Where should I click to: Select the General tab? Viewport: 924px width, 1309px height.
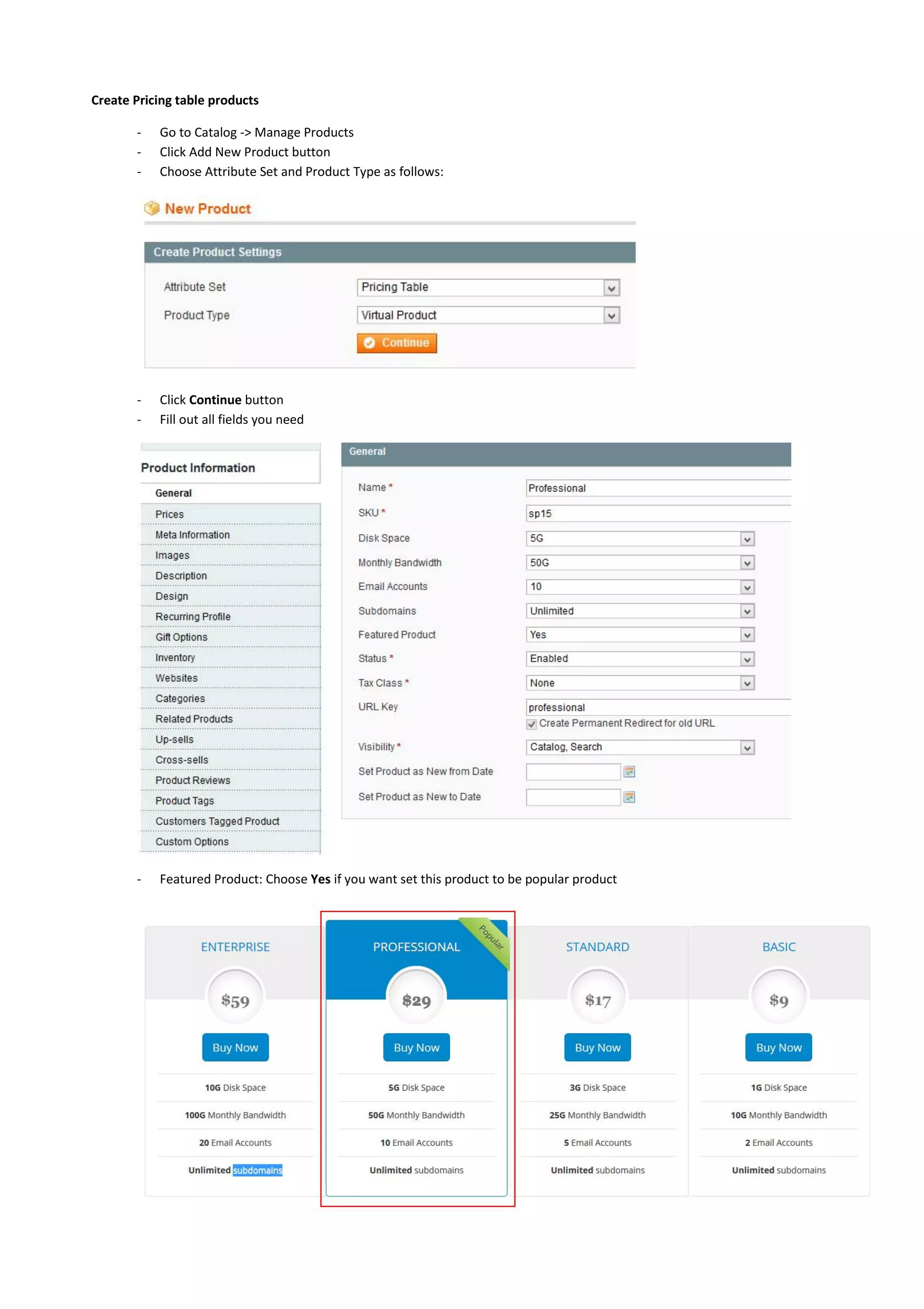[x=230, y=493]
